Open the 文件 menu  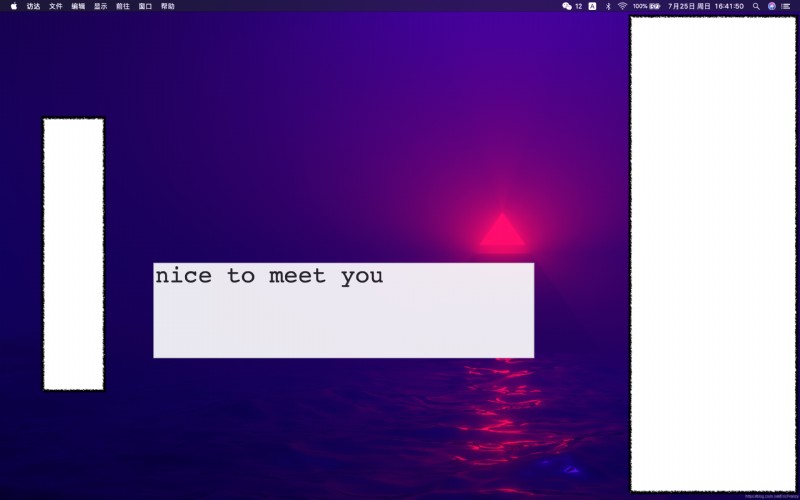56,6
